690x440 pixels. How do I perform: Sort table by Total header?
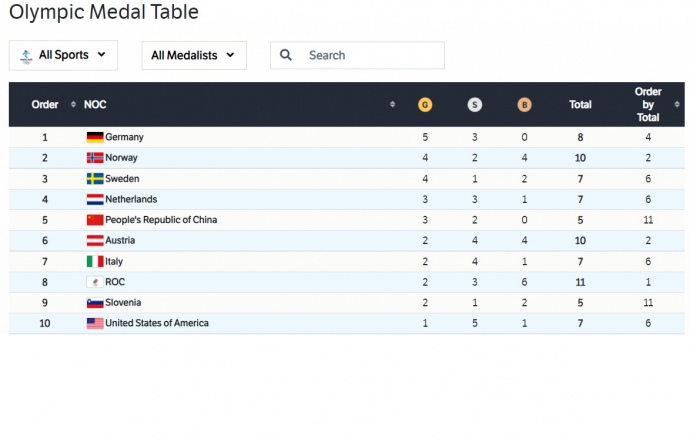click(580, 105)
